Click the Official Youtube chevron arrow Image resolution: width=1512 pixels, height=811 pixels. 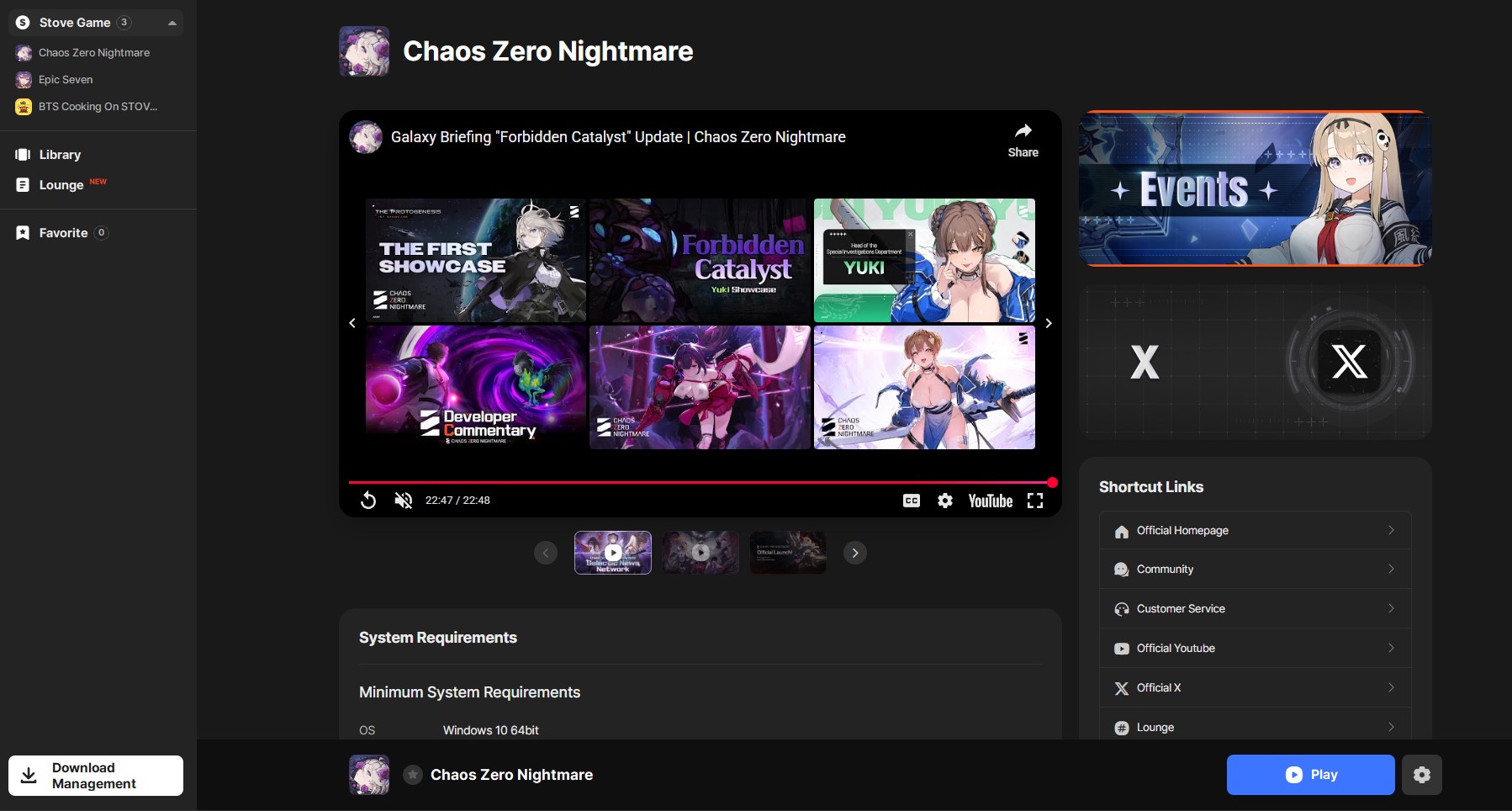pos(1391,648)
